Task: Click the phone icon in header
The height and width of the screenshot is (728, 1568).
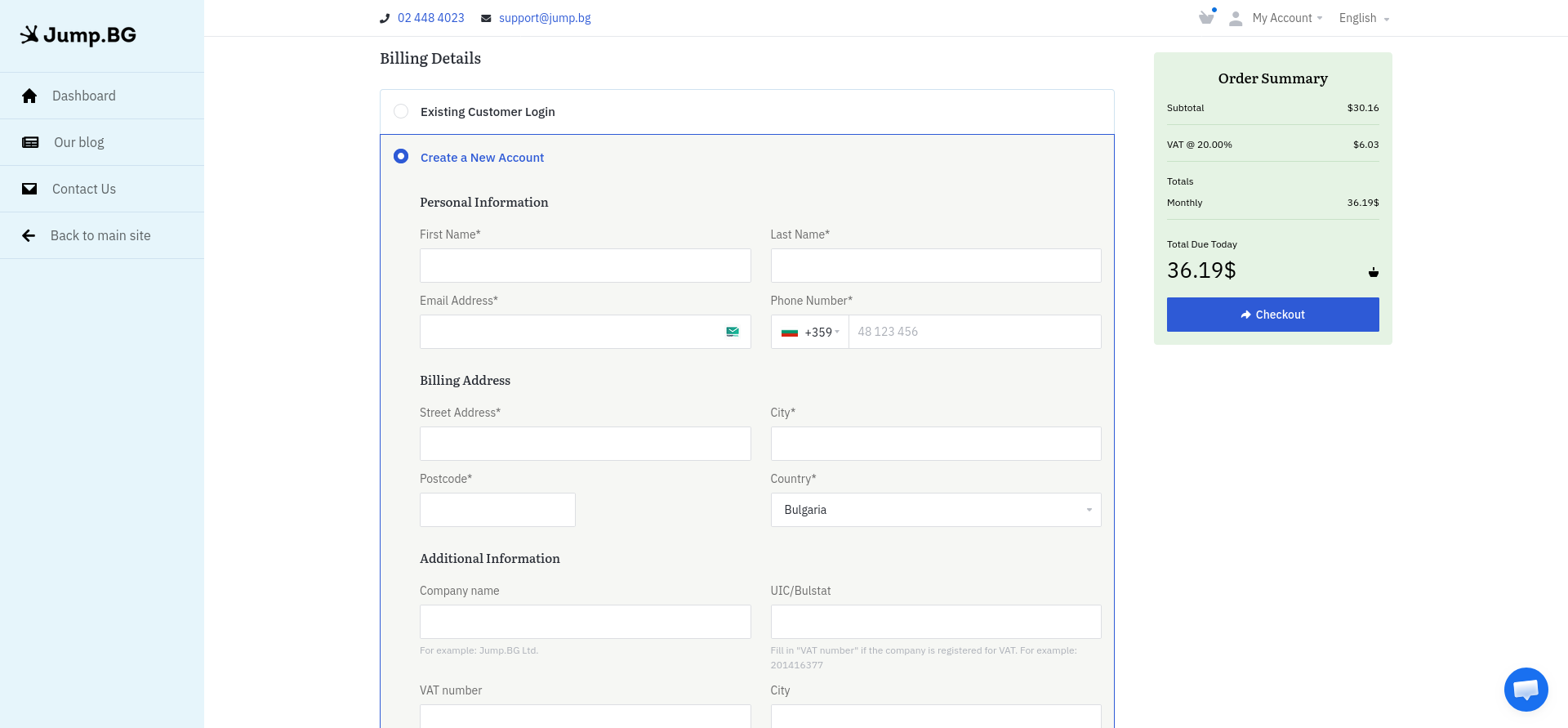Action: [x=385, y=18]
